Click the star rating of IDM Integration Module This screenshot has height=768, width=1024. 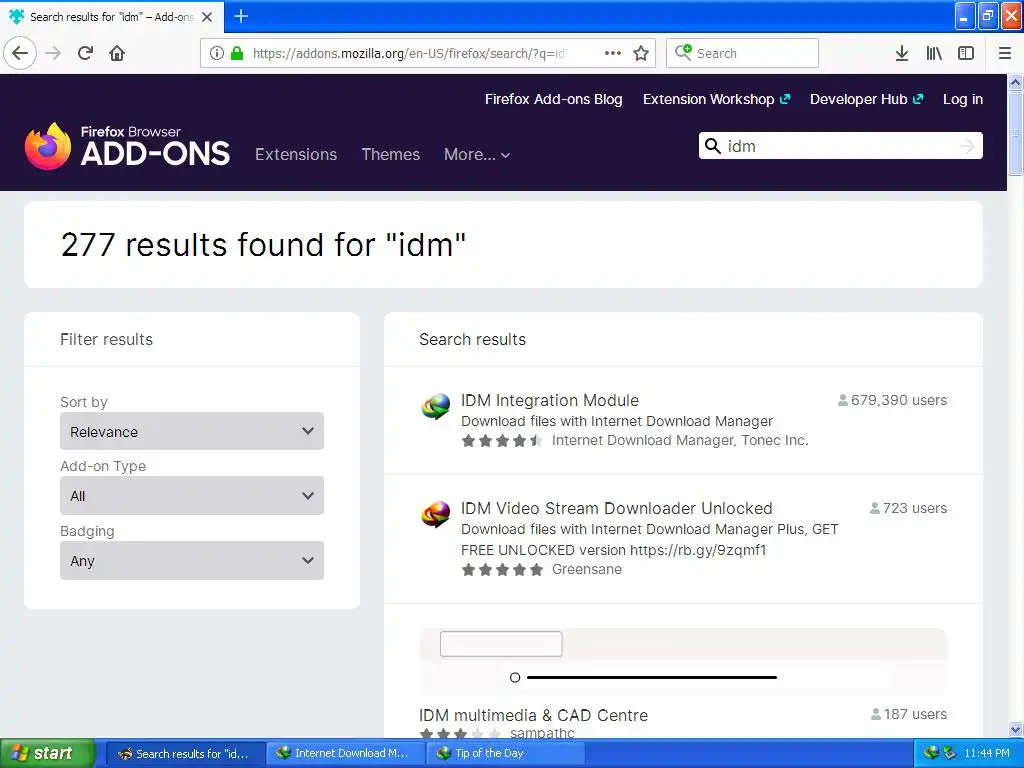click(502, 441)
